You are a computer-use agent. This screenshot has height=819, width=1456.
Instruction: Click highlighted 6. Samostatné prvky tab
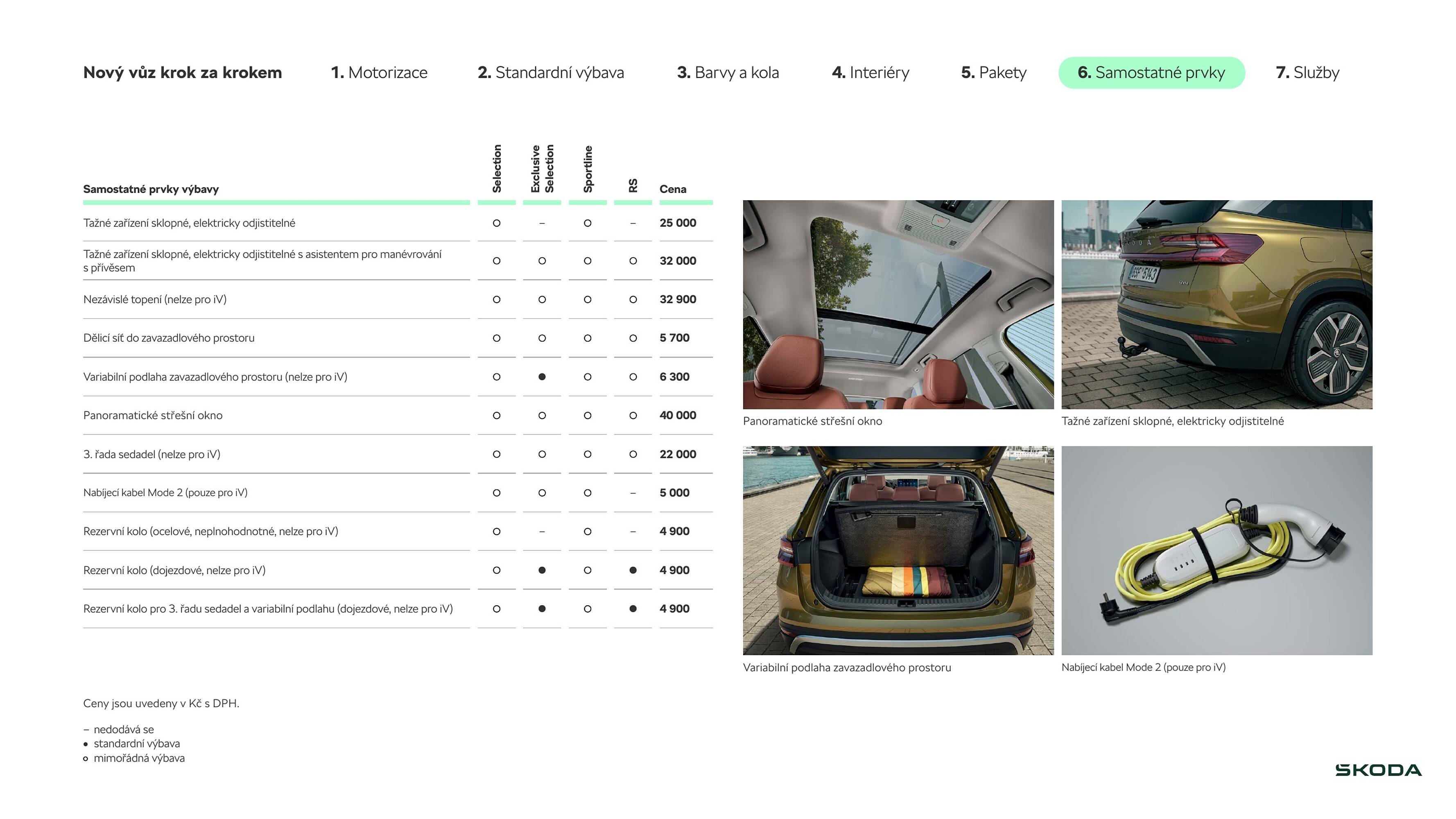[x=1151, y=73]
